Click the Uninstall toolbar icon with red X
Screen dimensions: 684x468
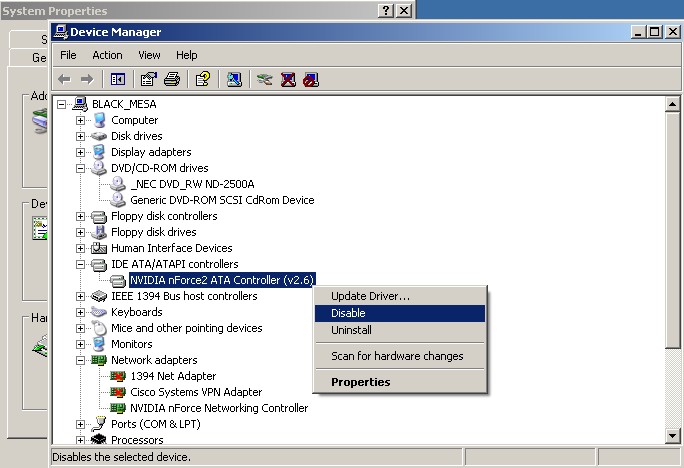pyautogui.click(x=287, y=79)
